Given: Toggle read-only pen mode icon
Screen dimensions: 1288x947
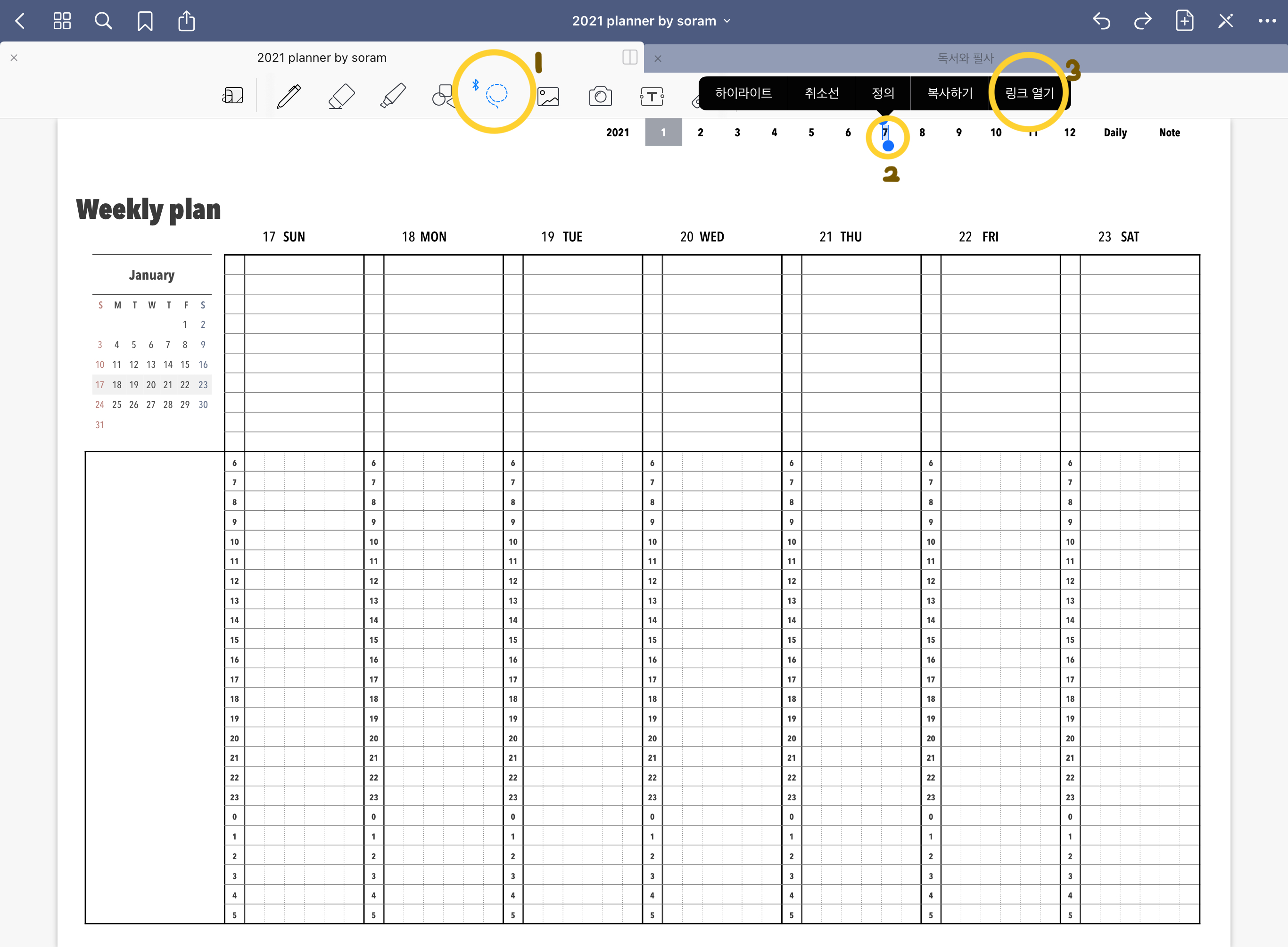Looking at the screenshot, I should (1226, 21).
